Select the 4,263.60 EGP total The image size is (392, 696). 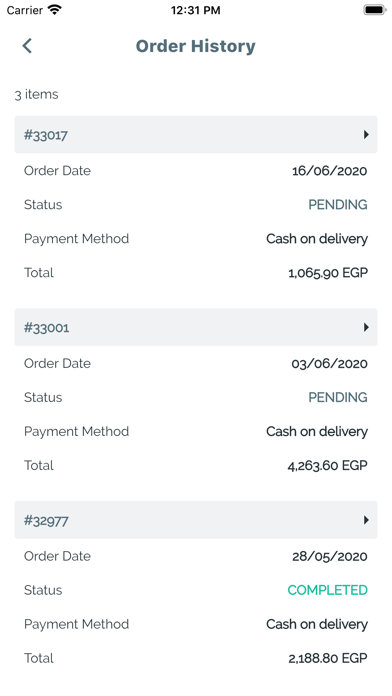coord(328,465)
